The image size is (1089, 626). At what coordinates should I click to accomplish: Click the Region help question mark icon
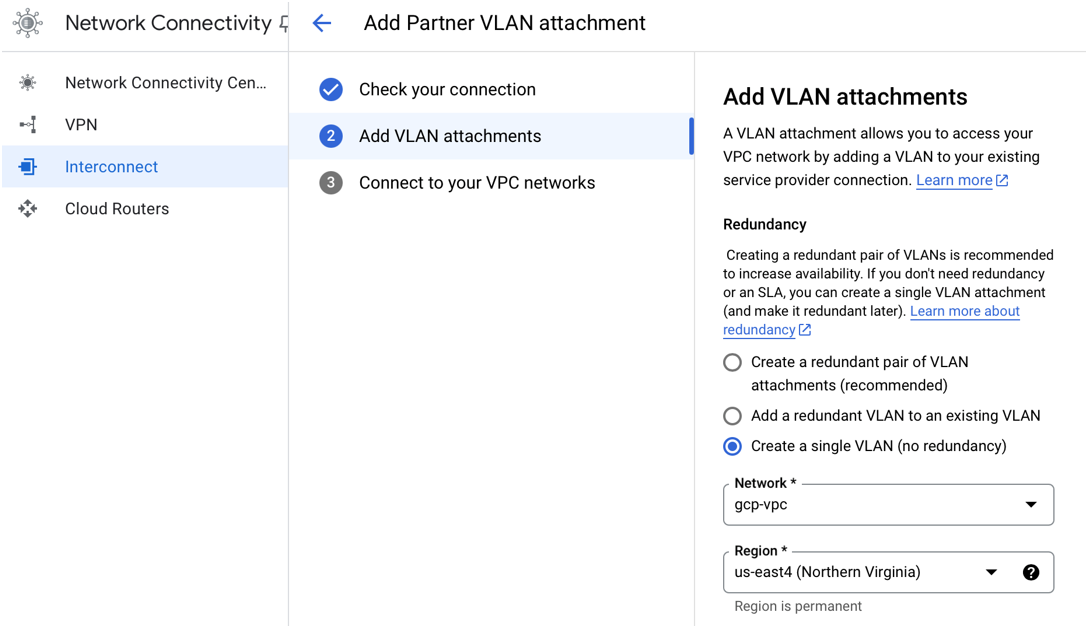coord(1031,573)
